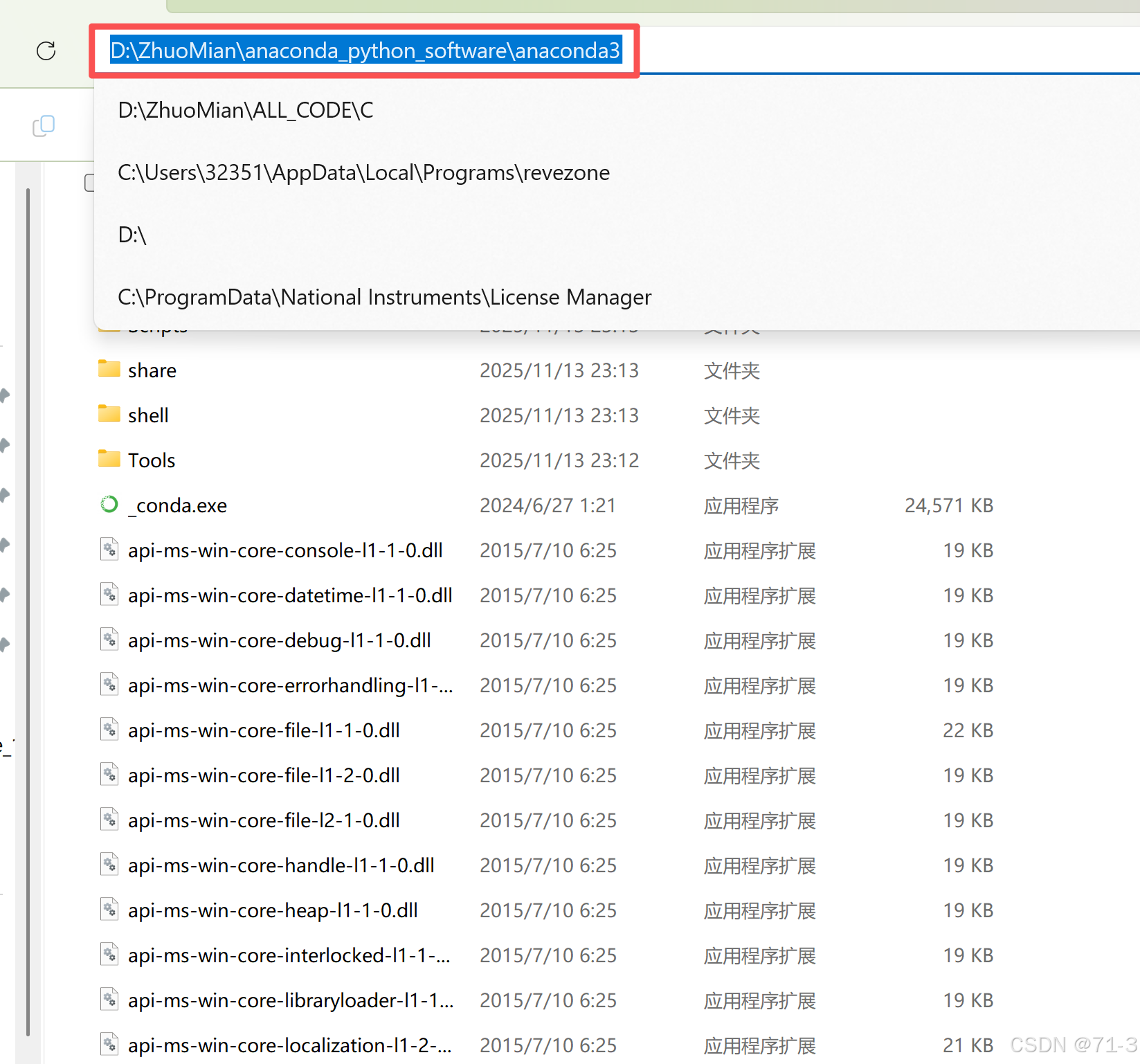This screenshot has width=1140, height=1064.
Task: Click the file icon of api-ms-win-core-libraryloader dll
Action: point(109,999)
